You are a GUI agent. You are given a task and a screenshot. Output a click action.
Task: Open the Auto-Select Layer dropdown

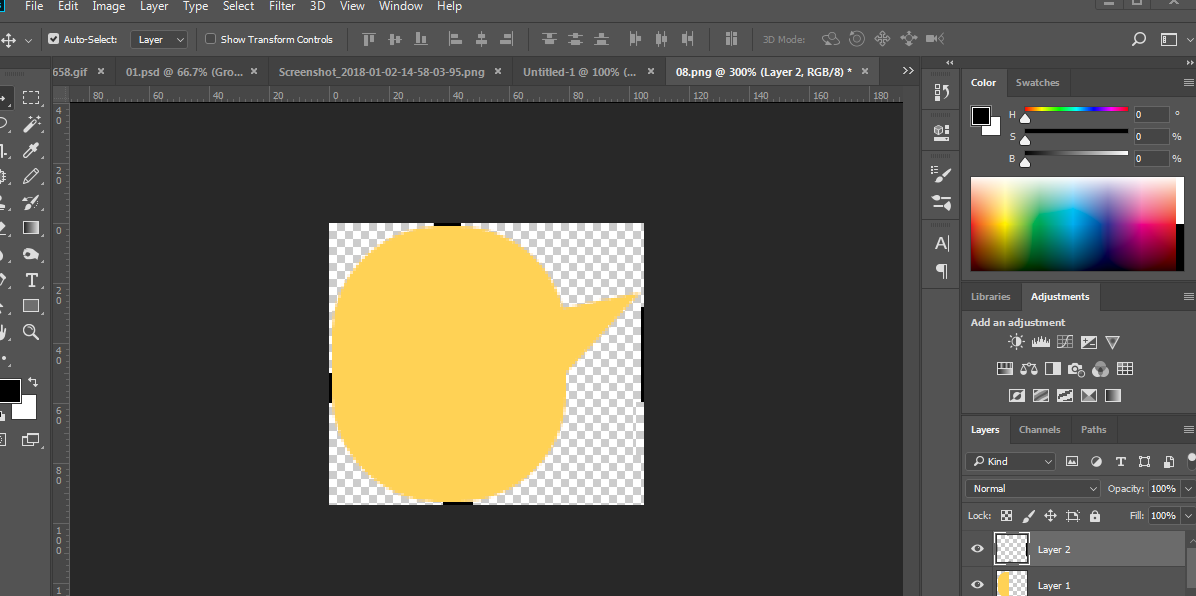pyautogui.click(x=159, y=39)
